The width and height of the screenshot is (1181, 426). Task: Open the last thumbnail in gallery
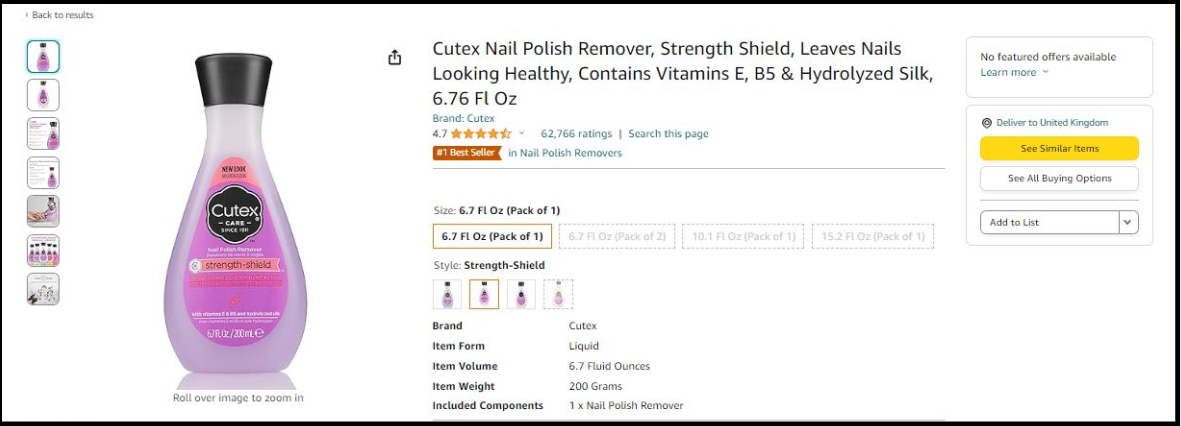[x=43, y=289]
